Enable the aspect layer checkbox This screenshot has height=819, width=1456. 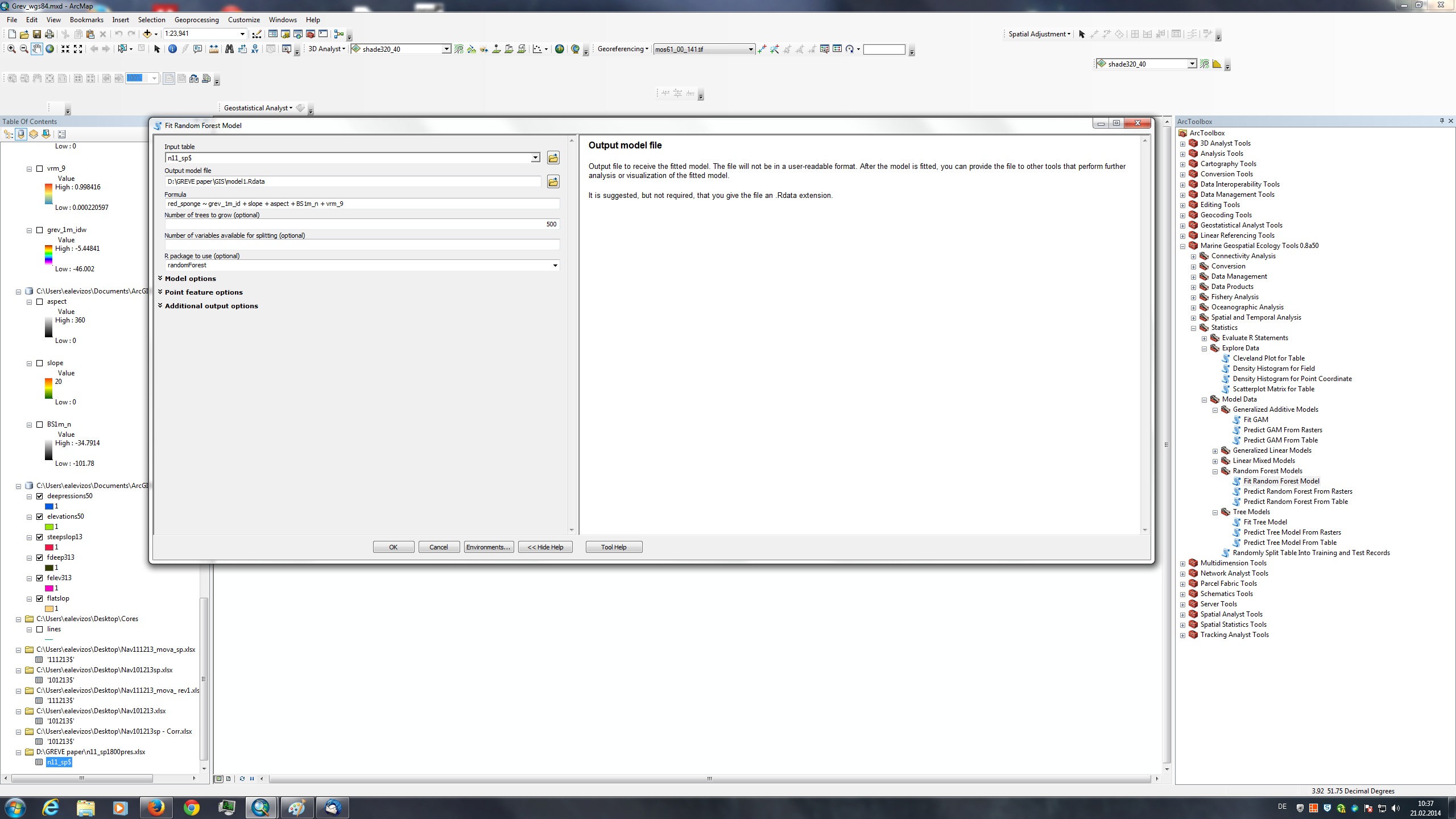point(40,301)
